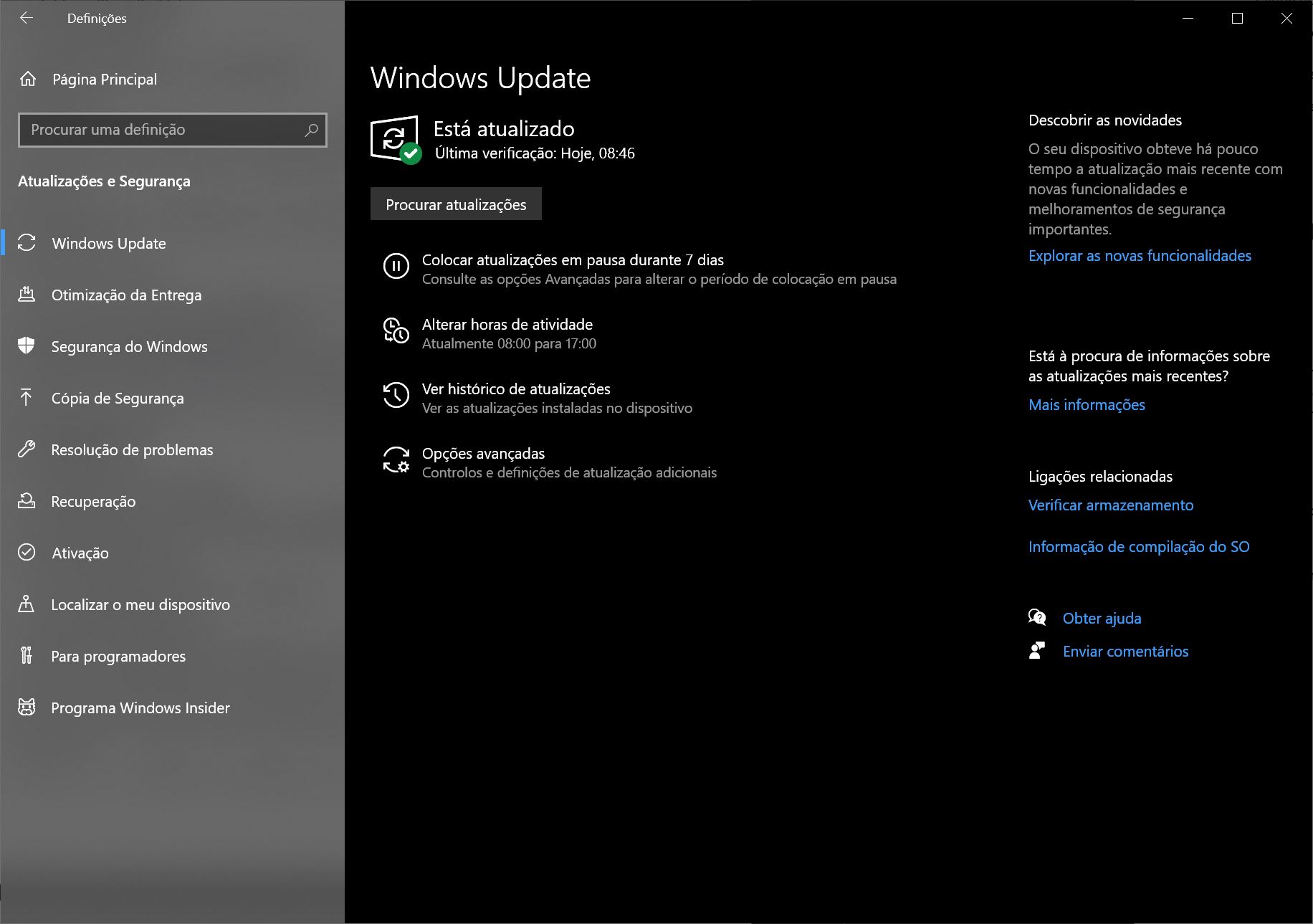Click the clock icon for active hours
Viewport: 1313px width, 924px height.
pyautogui.click(x=396, y=330)
